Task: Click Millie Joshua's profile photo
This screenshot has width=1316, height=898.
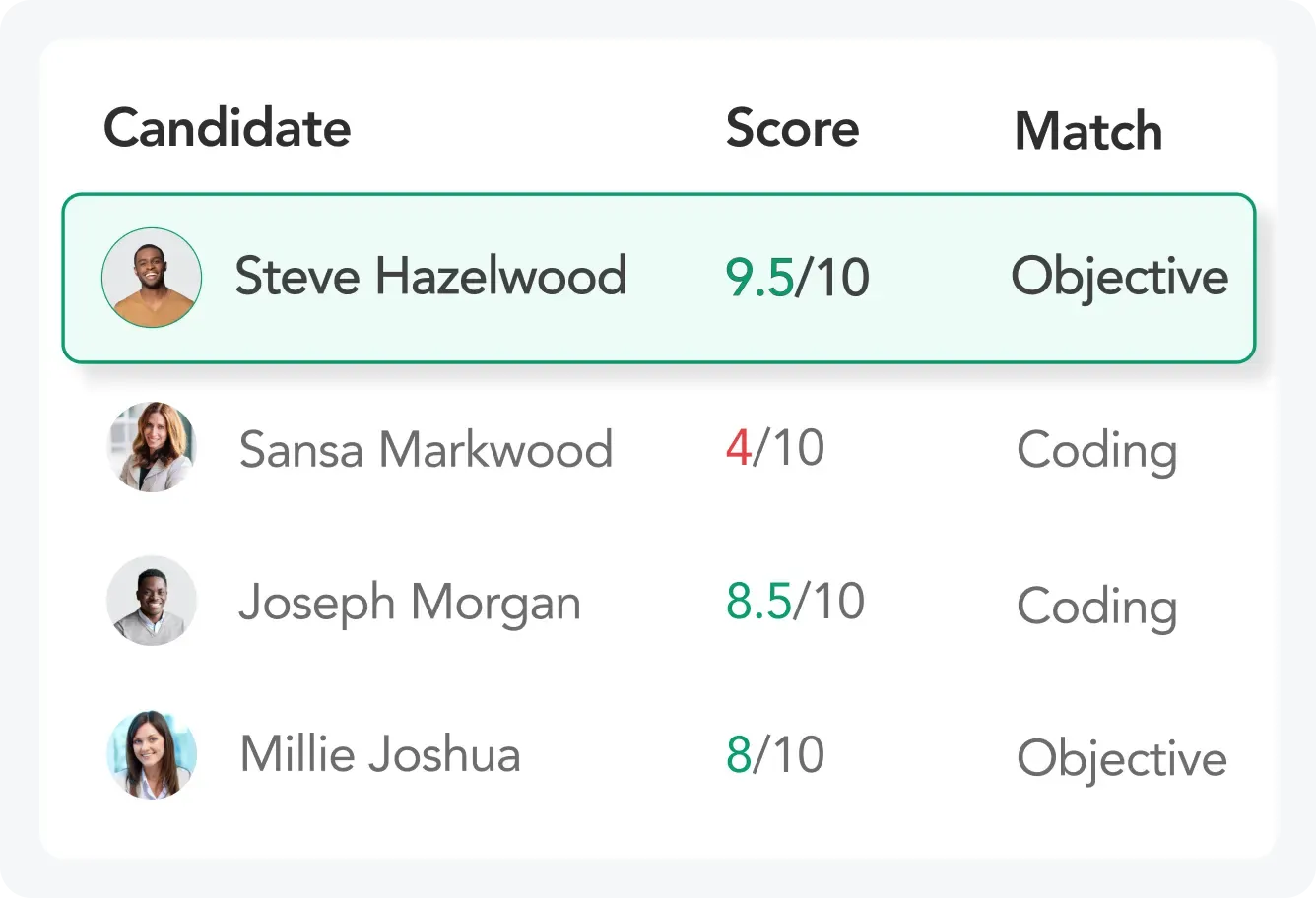Action: pyautogui.click(x=152, y=754)
